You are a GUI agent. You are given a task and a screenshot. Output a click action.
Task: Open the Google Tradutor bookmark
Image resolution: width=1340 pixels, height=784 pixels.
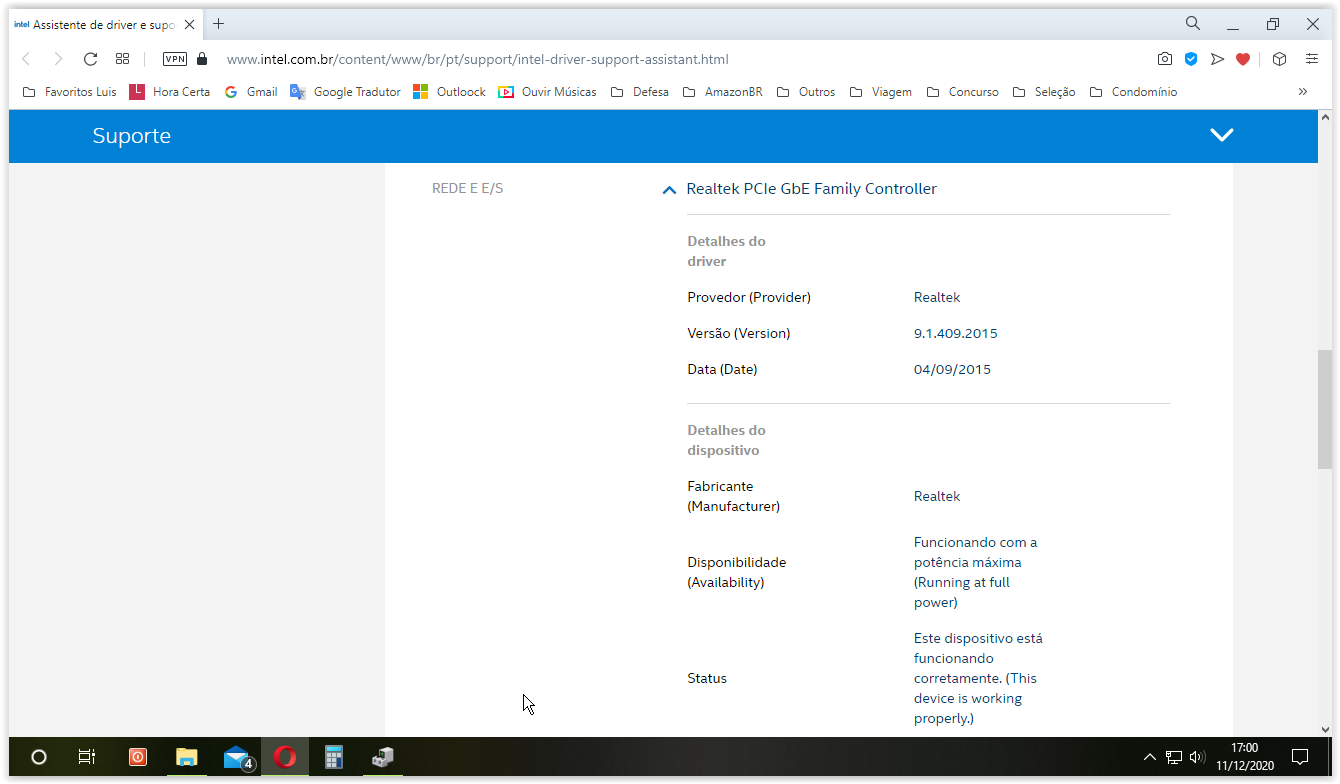tap(345, 92)
